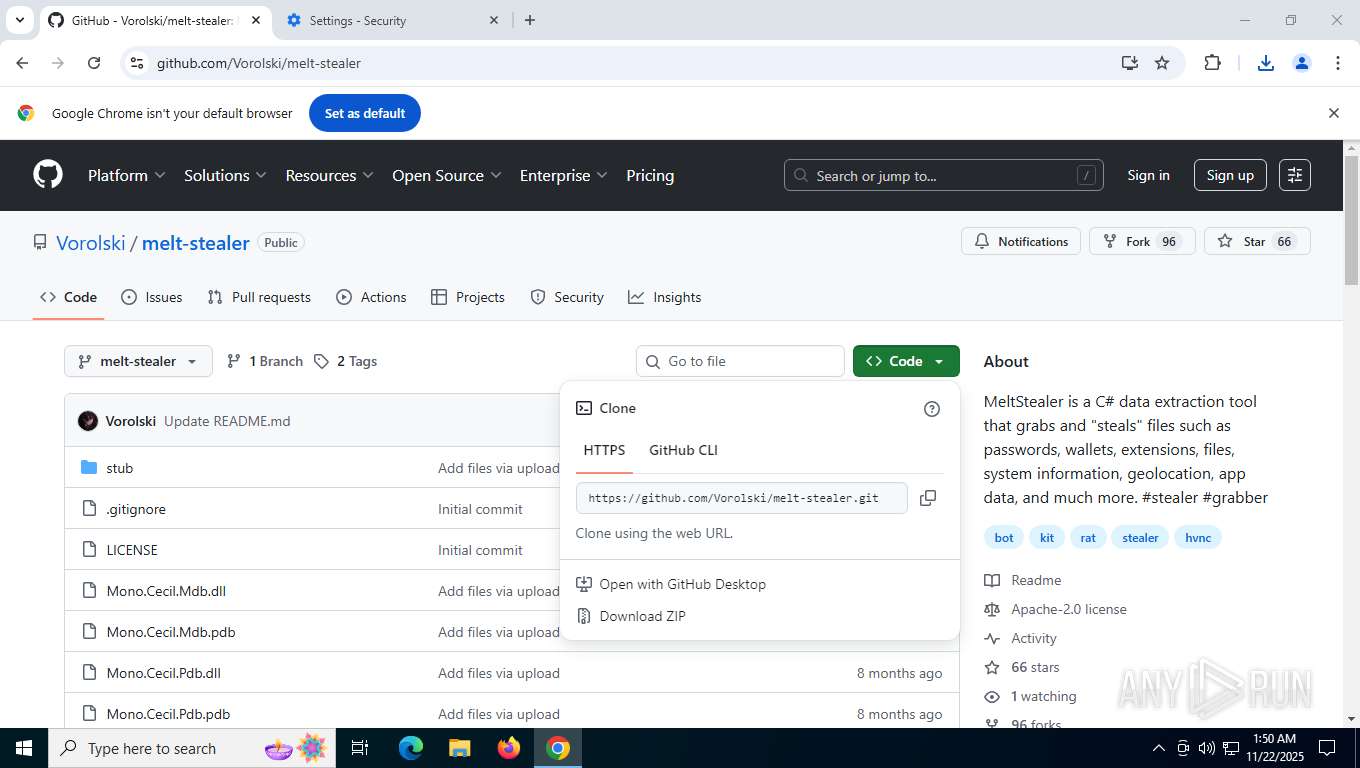Select the clone URL text field
This screenshot has width=1360, height=768.
[741, 498]
